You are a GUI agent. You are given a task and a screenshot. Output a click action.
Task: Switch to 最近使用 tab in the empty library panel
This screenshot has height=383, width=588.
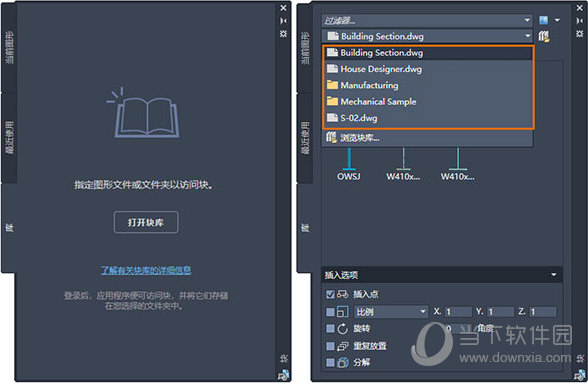pos(10,137)
